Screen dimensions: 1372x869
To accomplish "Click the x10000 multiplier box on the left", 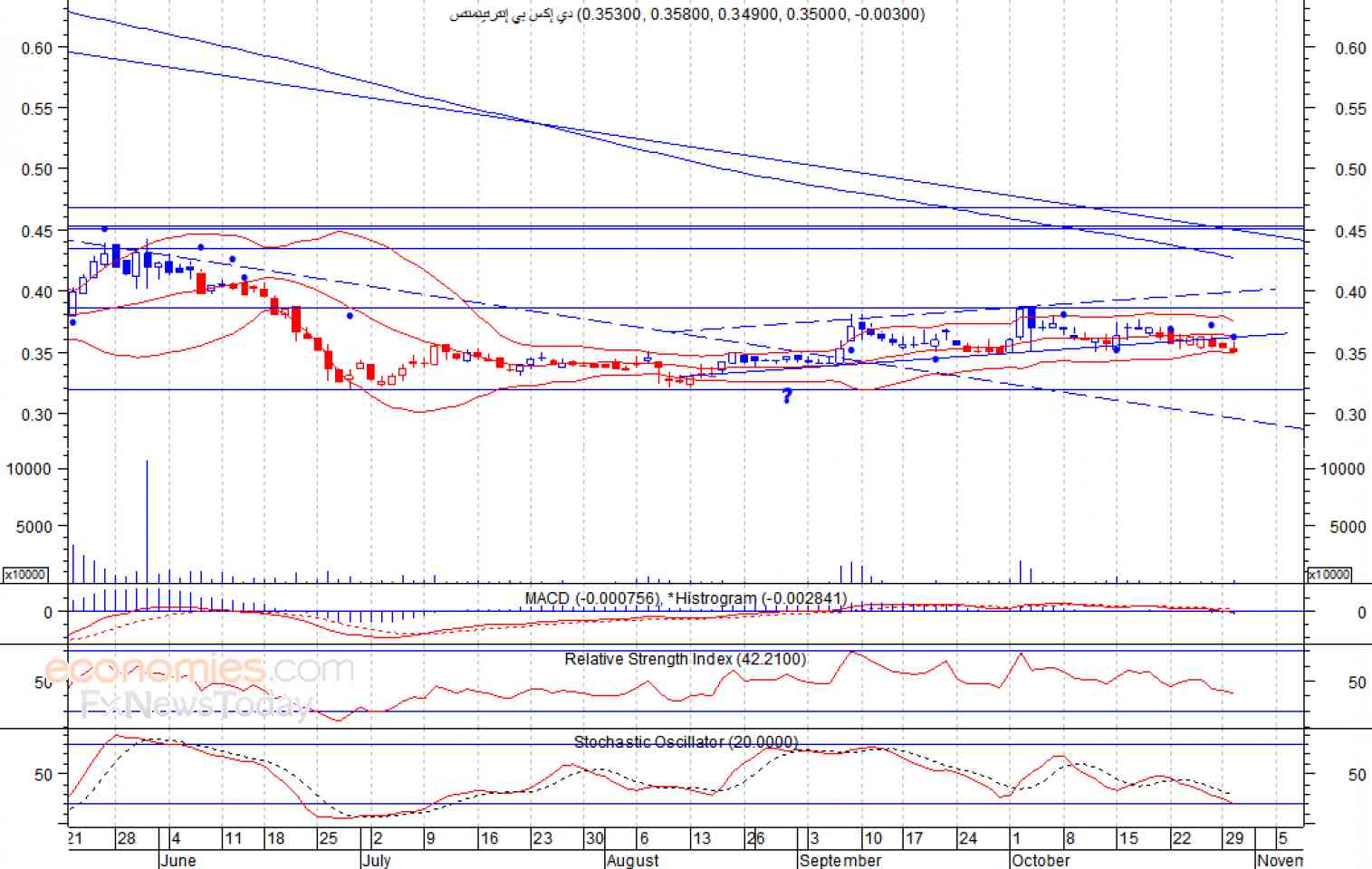I will 25,575.
